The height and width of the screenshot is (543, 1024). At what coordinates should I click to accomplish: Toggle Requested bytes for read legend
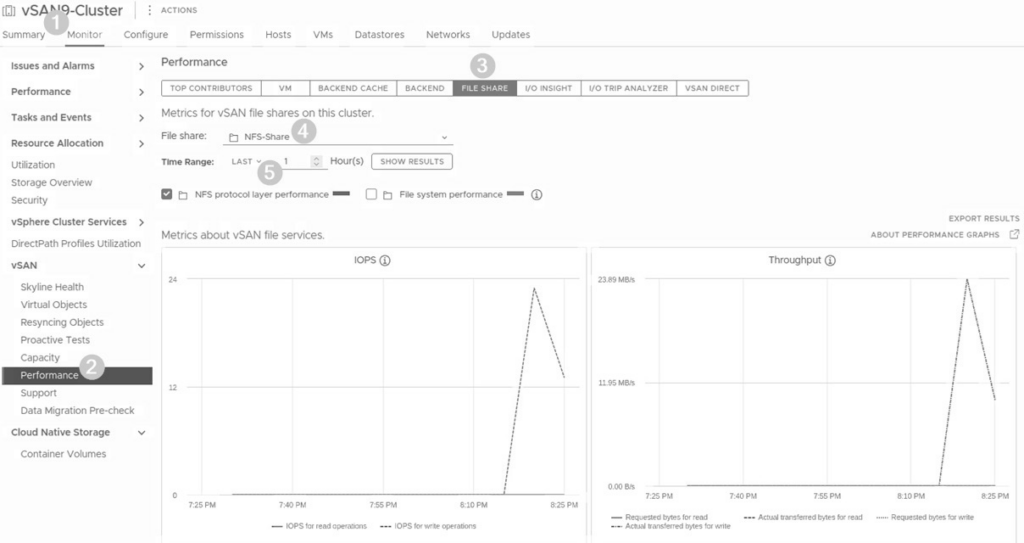point(660,517)
